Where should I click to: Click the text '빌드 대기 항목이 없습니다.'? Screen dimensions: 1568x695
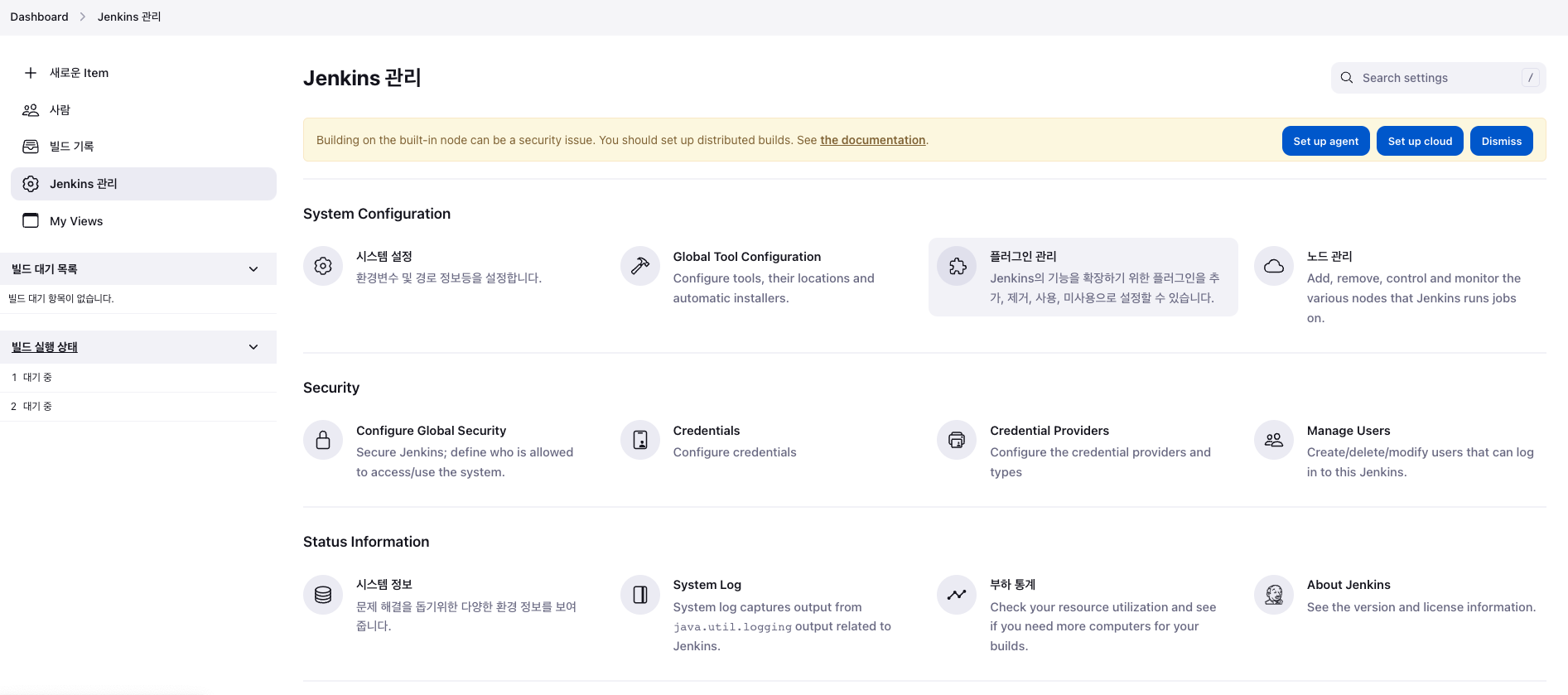click(x=61, y=298)
